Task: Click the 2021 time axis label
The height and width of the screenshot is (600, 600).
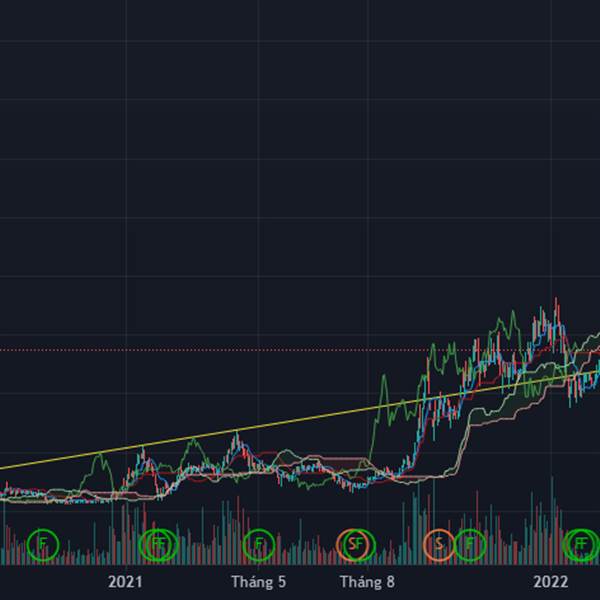Action: [125, 582]
